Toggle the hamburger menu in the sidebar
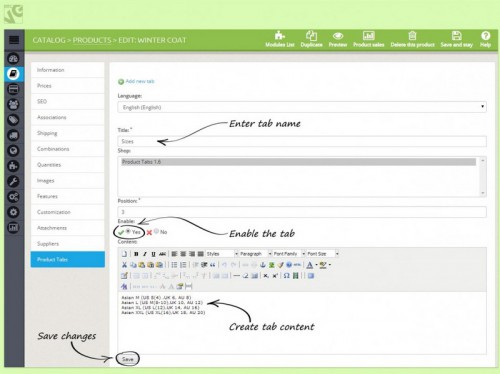 tap(14, 40)
